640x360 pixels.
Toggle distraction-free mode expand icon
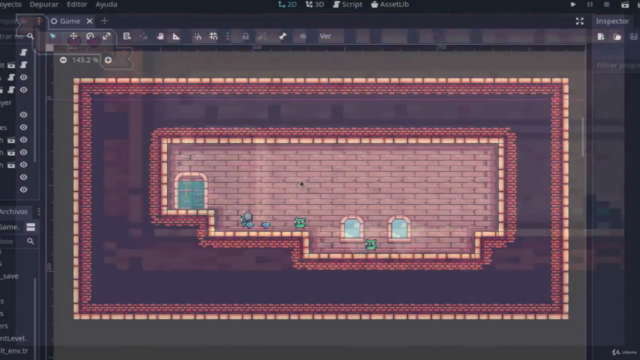(x=580, y=21)
